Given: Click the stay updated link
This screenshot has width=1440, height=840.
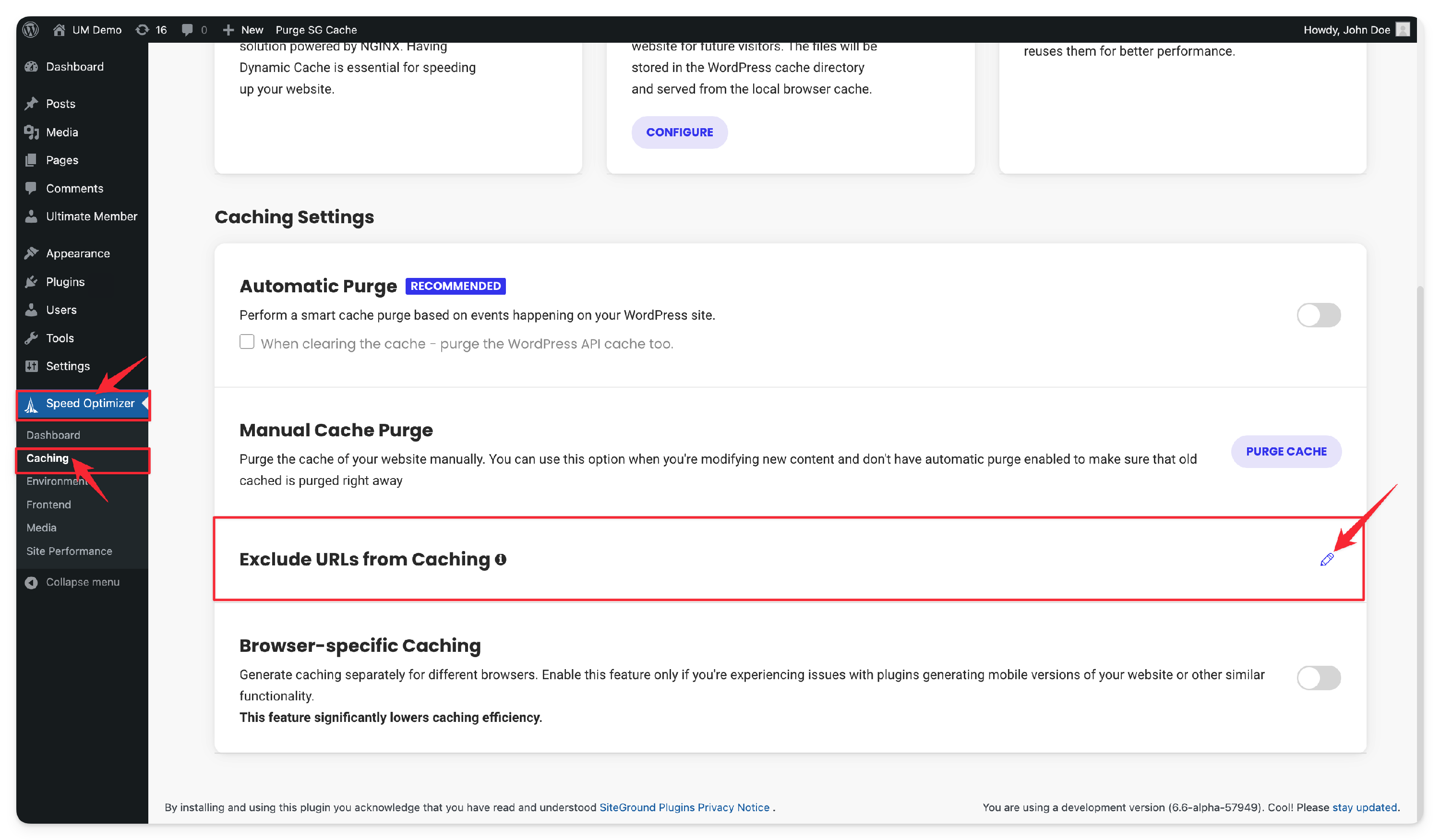Looking at the screenshot, I should [1365, 808].
